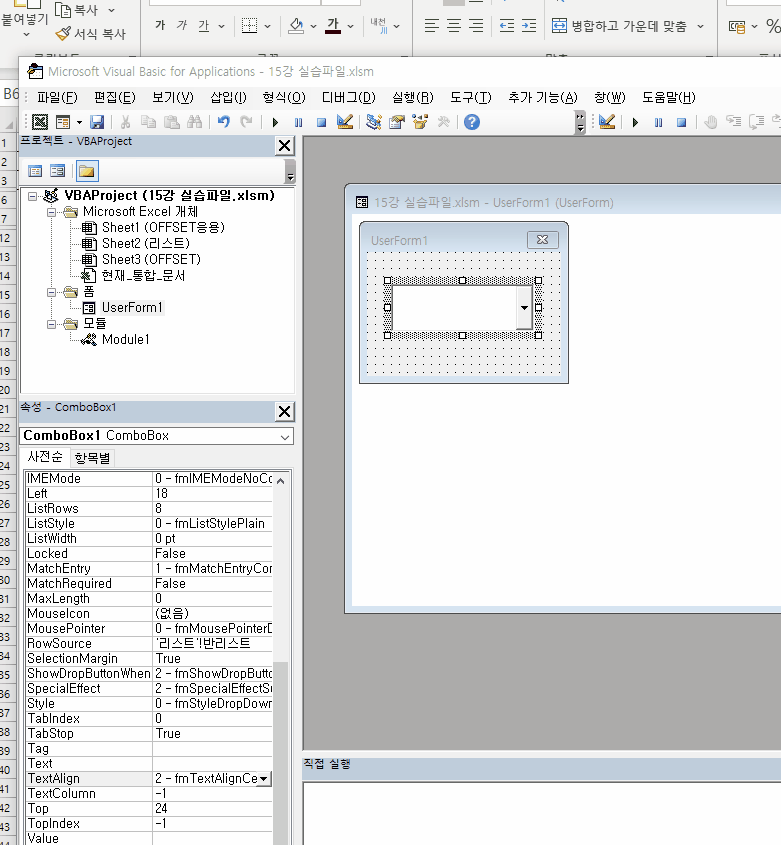Click the Insert UserForm toolbar icon
Image resolution: width=781 pixels, height=845 pixels.
pyautogui.click(x=63, y=122)
